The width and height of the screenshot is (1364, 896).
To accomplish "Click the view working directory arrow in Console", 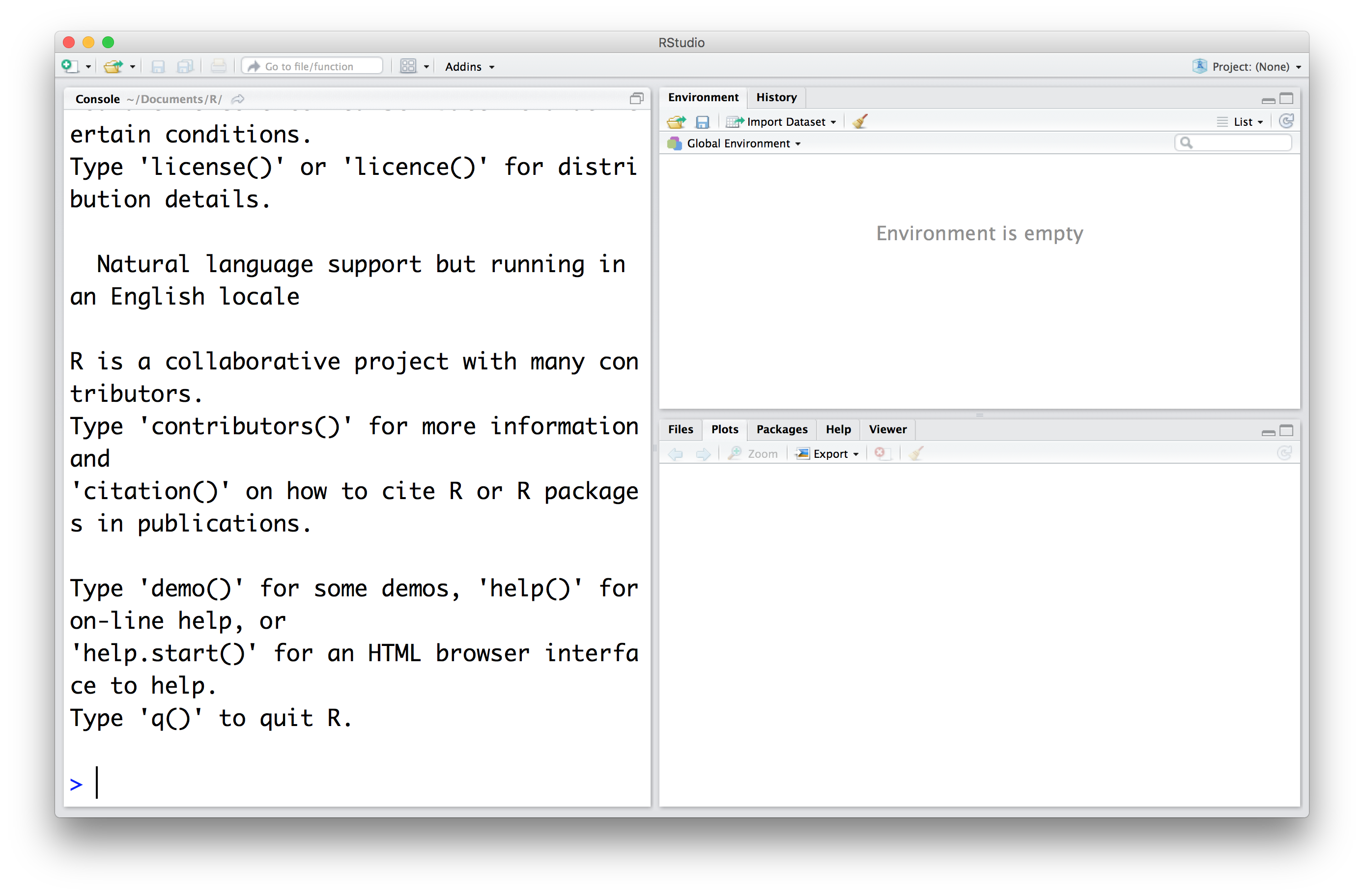I will tap(238, 99).
